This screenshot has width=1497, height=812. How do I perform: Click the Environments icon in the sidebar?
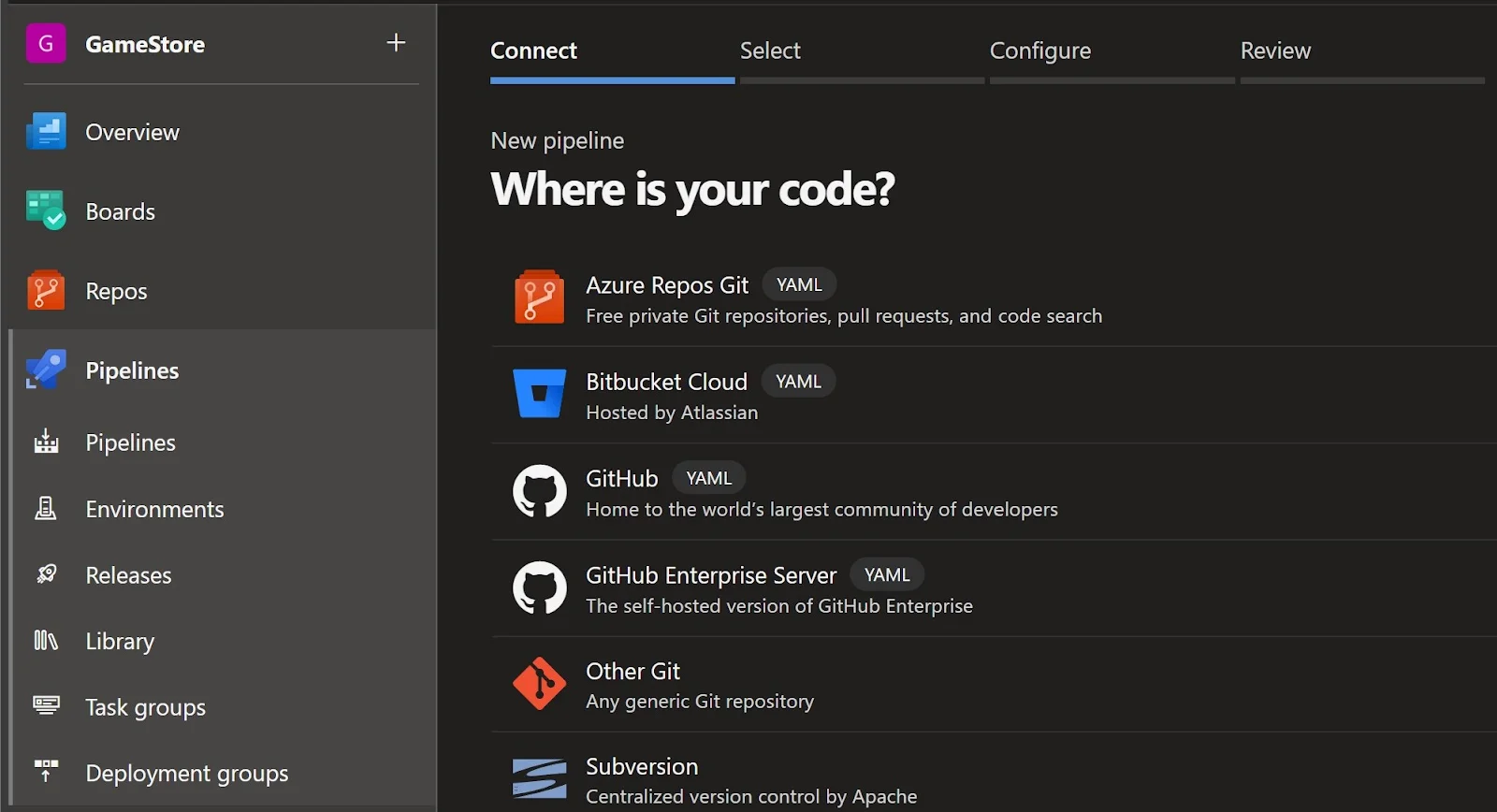click(x=46, y=508)
